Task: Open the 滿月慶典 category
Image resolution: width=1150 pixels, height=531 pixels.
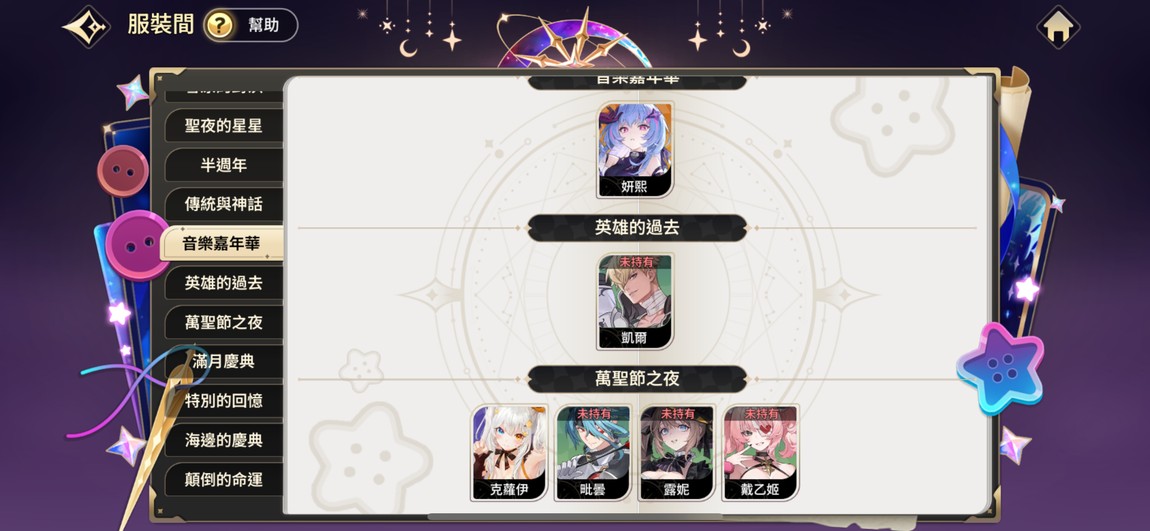Action: tap(224, 362)
